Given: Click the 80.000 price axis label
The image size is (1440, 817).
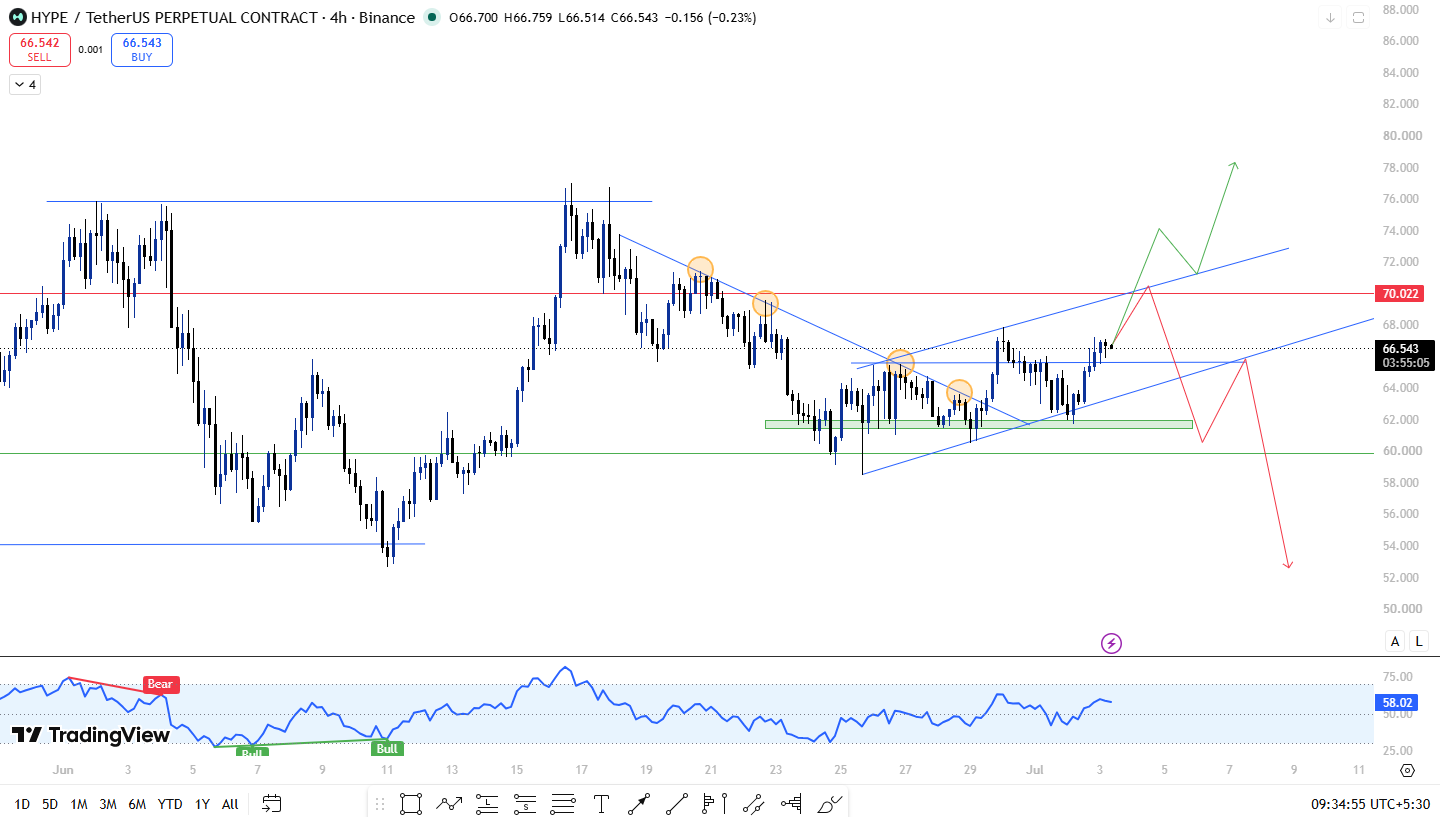Looking at the screenshot, I should (x=1401, y=136).
